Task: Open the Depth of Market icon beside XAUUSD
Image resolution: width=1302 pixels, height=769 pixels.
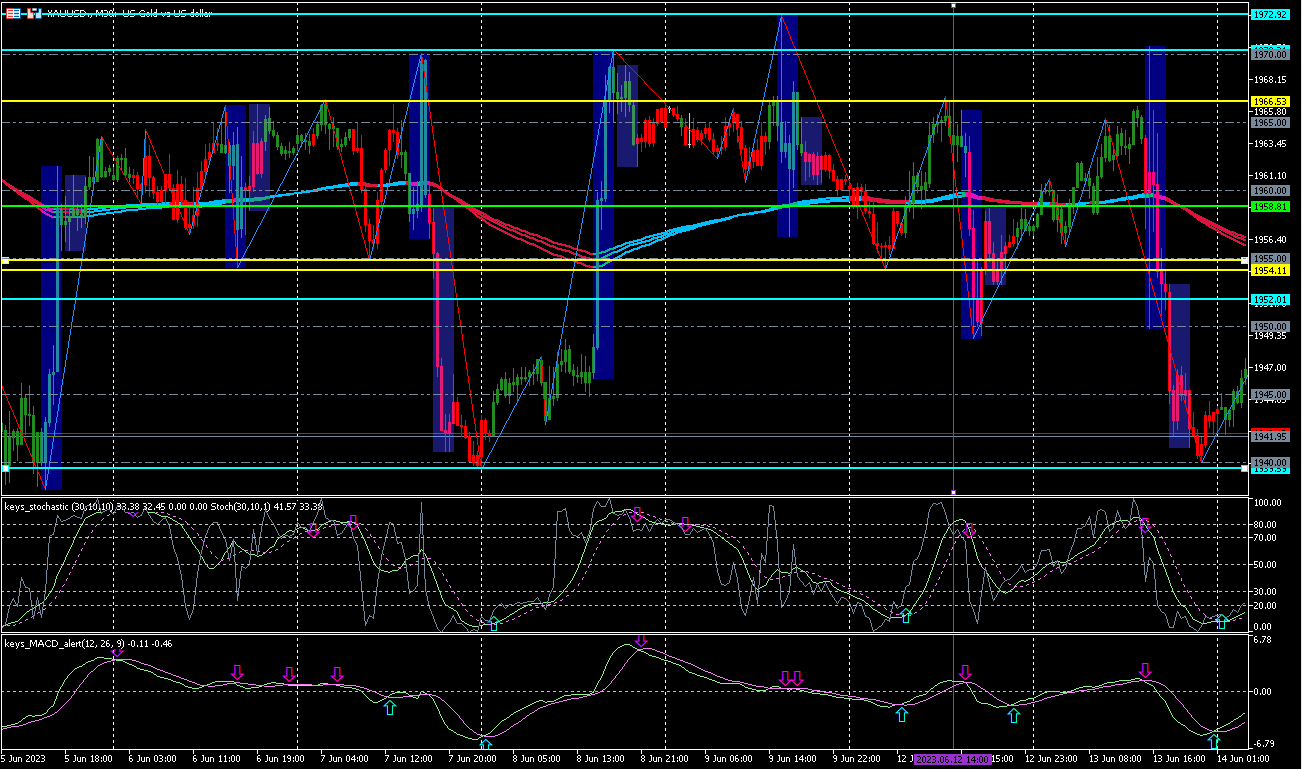Action: [12, 13]
